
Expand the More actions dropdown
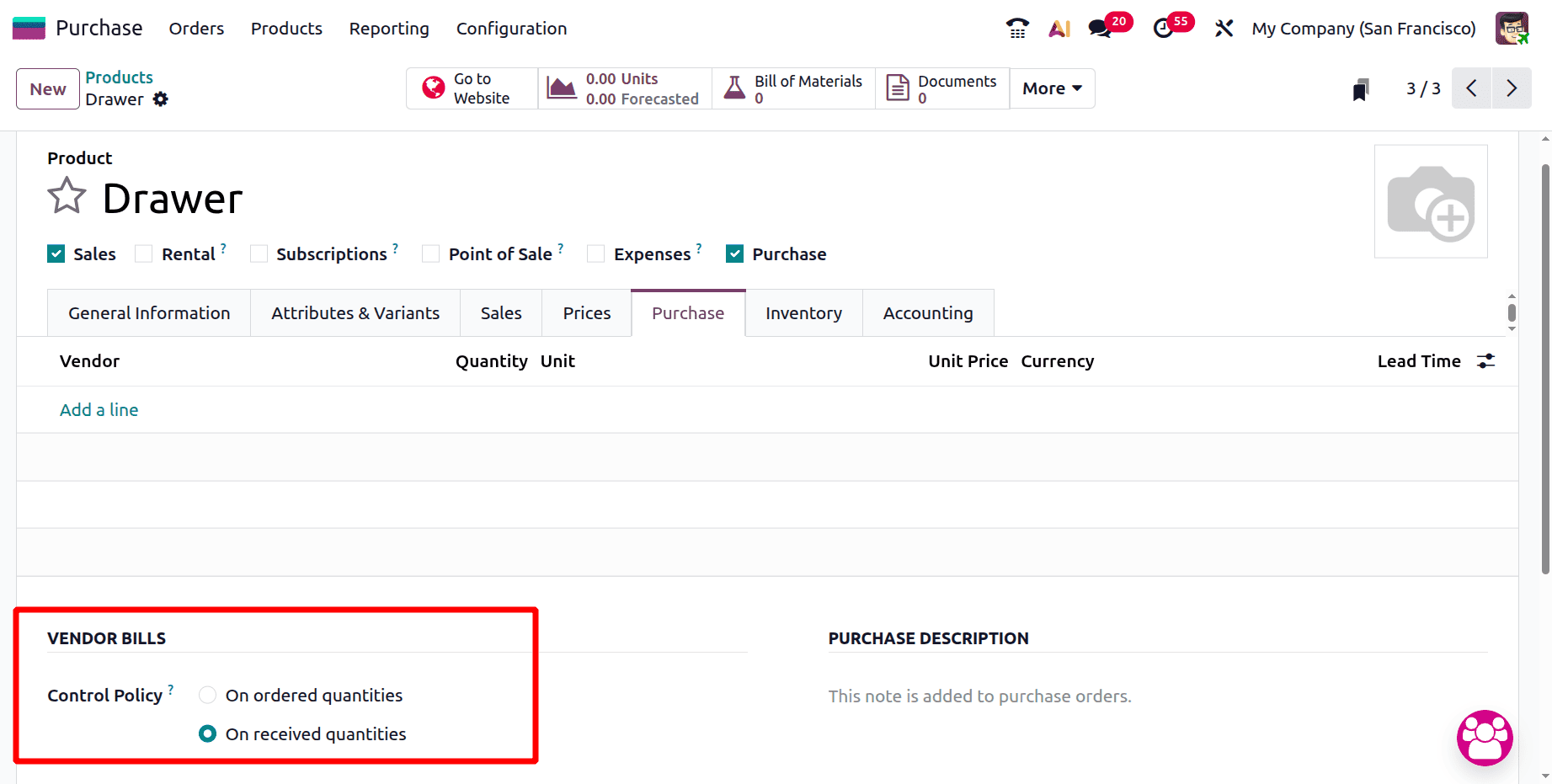click(x=1051, y=88)
